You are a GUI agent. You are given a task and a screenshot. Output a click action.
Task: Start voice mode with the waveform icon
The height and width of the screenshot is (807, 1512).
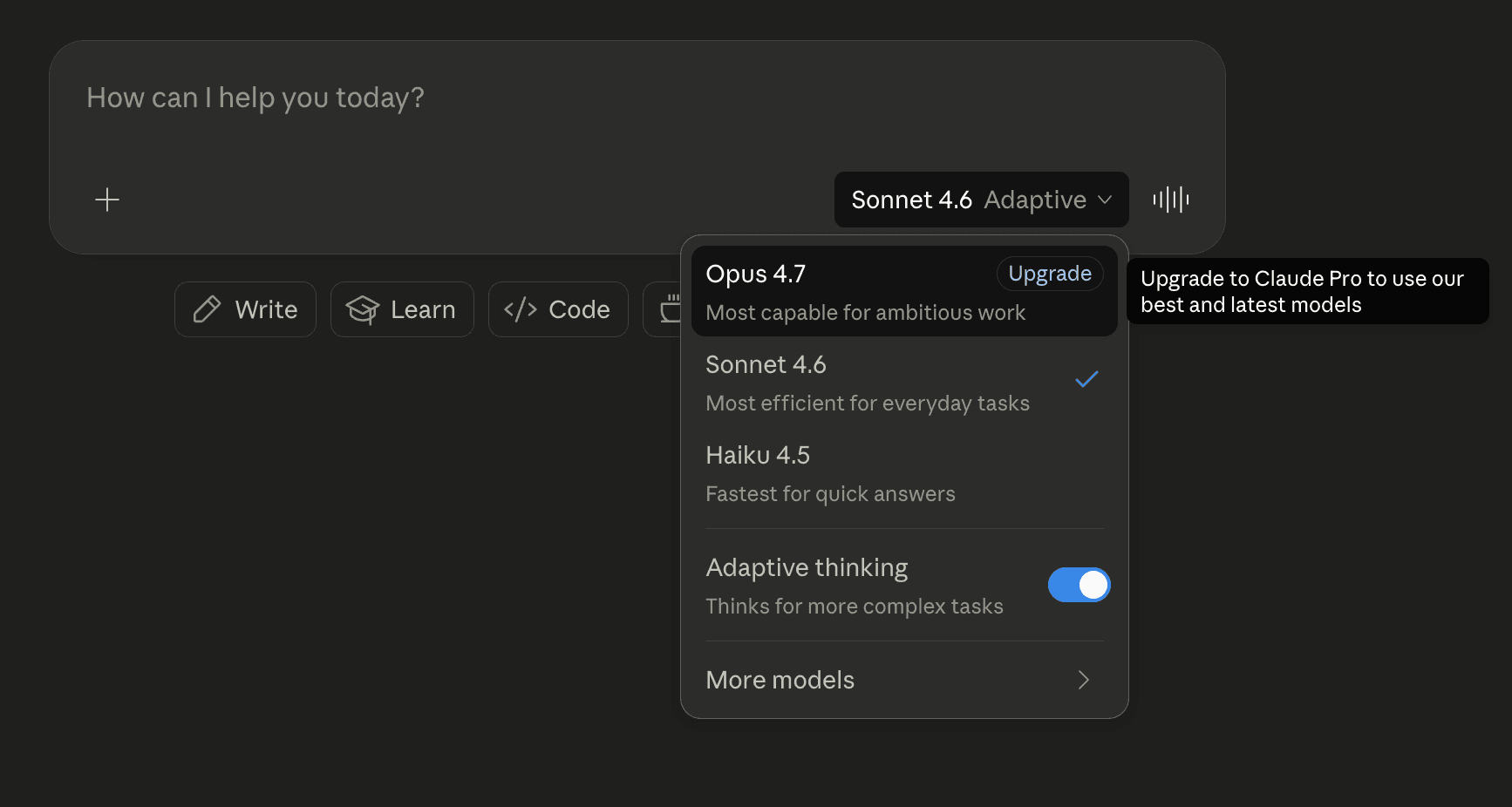click(1170, 200)
